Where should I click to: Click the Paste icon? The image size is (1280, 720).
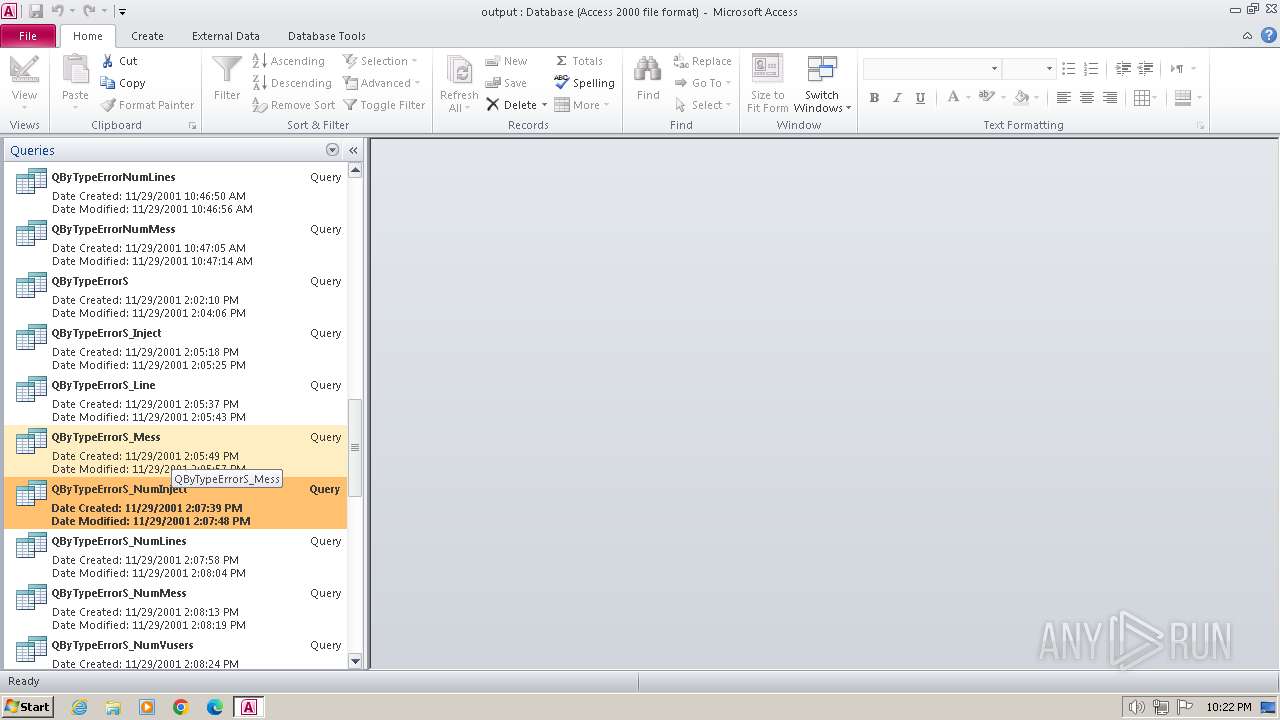pyautogui.click(x=75, y=70)
